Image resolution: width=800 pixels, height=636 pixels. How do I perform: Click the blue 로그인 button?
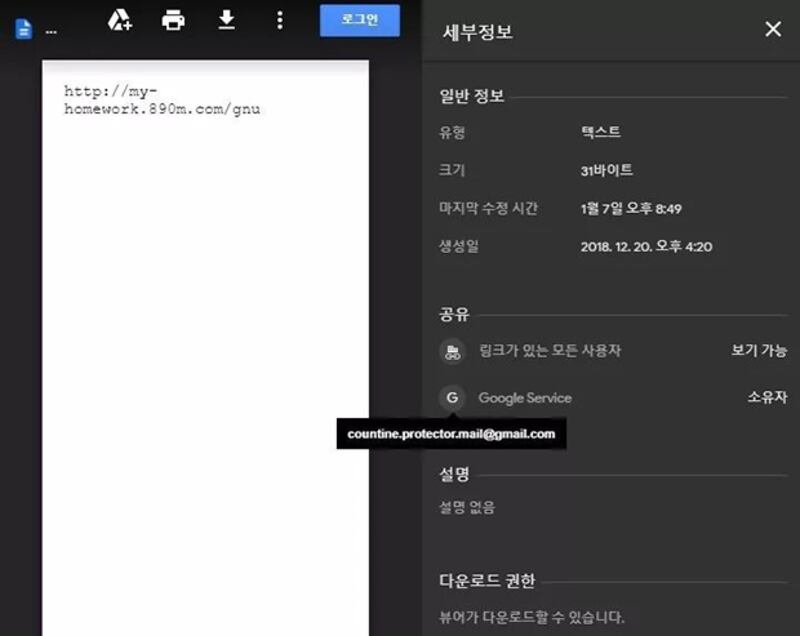[359, 20]
